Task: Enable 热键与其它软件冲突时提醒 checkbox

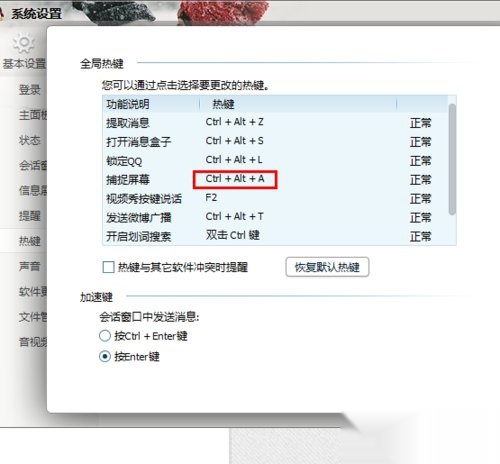Action: (x=108, y=267)
